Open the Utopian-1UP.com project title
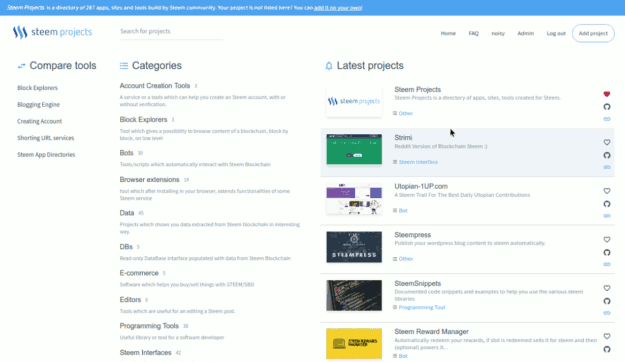 pyautogui.click(x=421, y=186)
